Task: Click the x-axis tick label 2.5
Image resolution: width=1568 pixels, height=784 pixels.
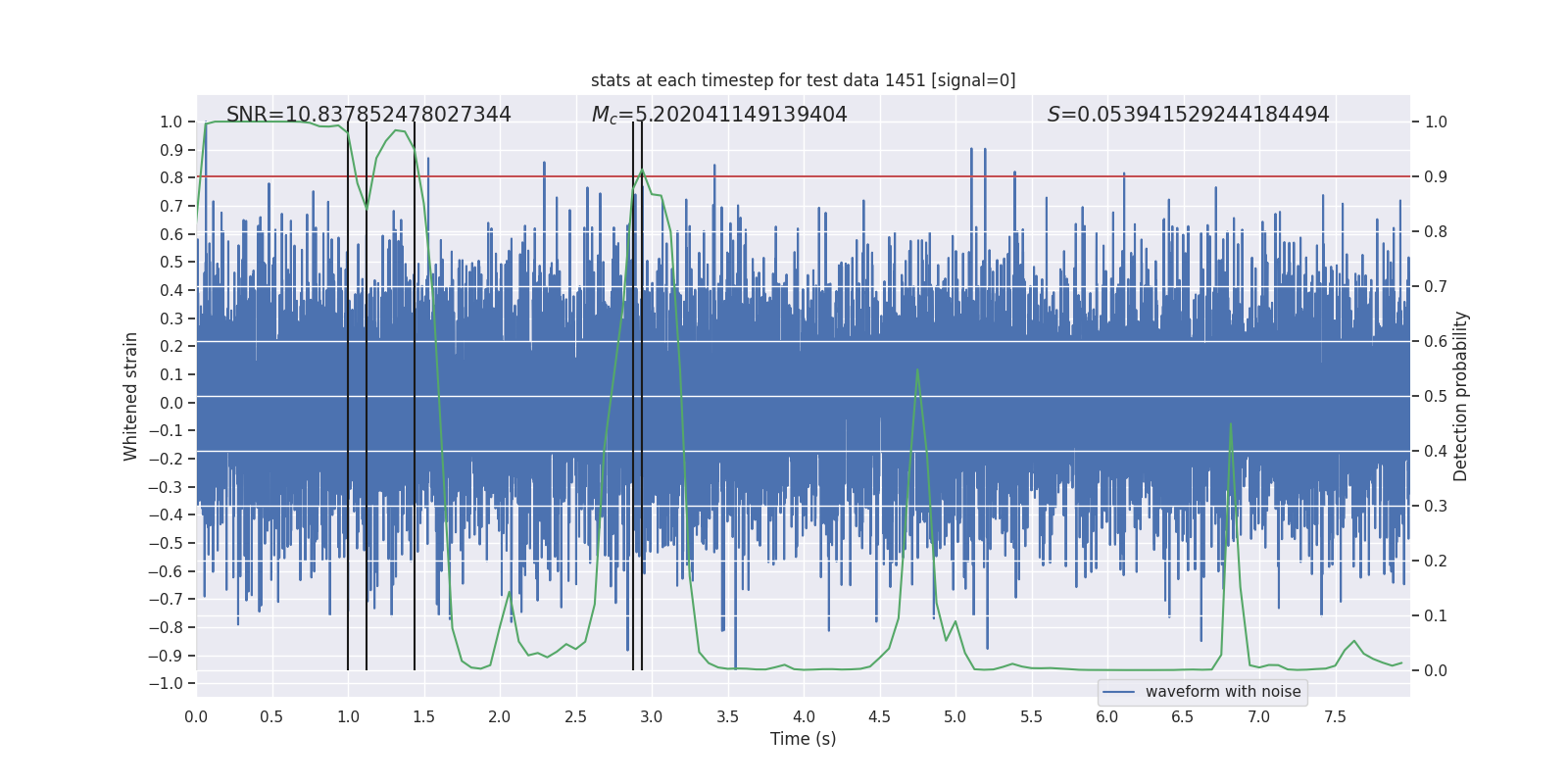Action: pos(575,717)
